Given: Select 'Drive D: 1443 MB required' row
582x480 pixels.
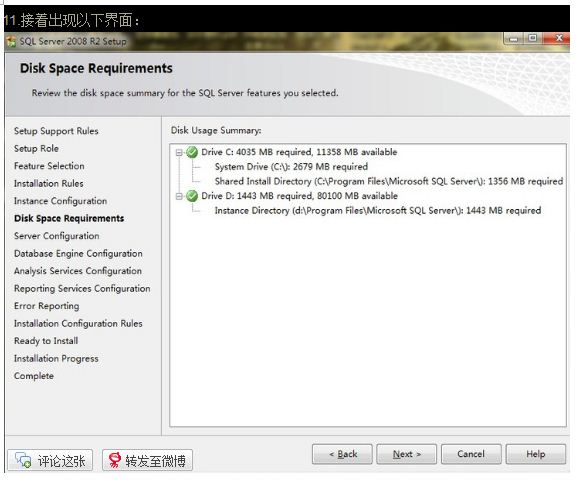Looking at the screenshot, I should pos(299,196).
